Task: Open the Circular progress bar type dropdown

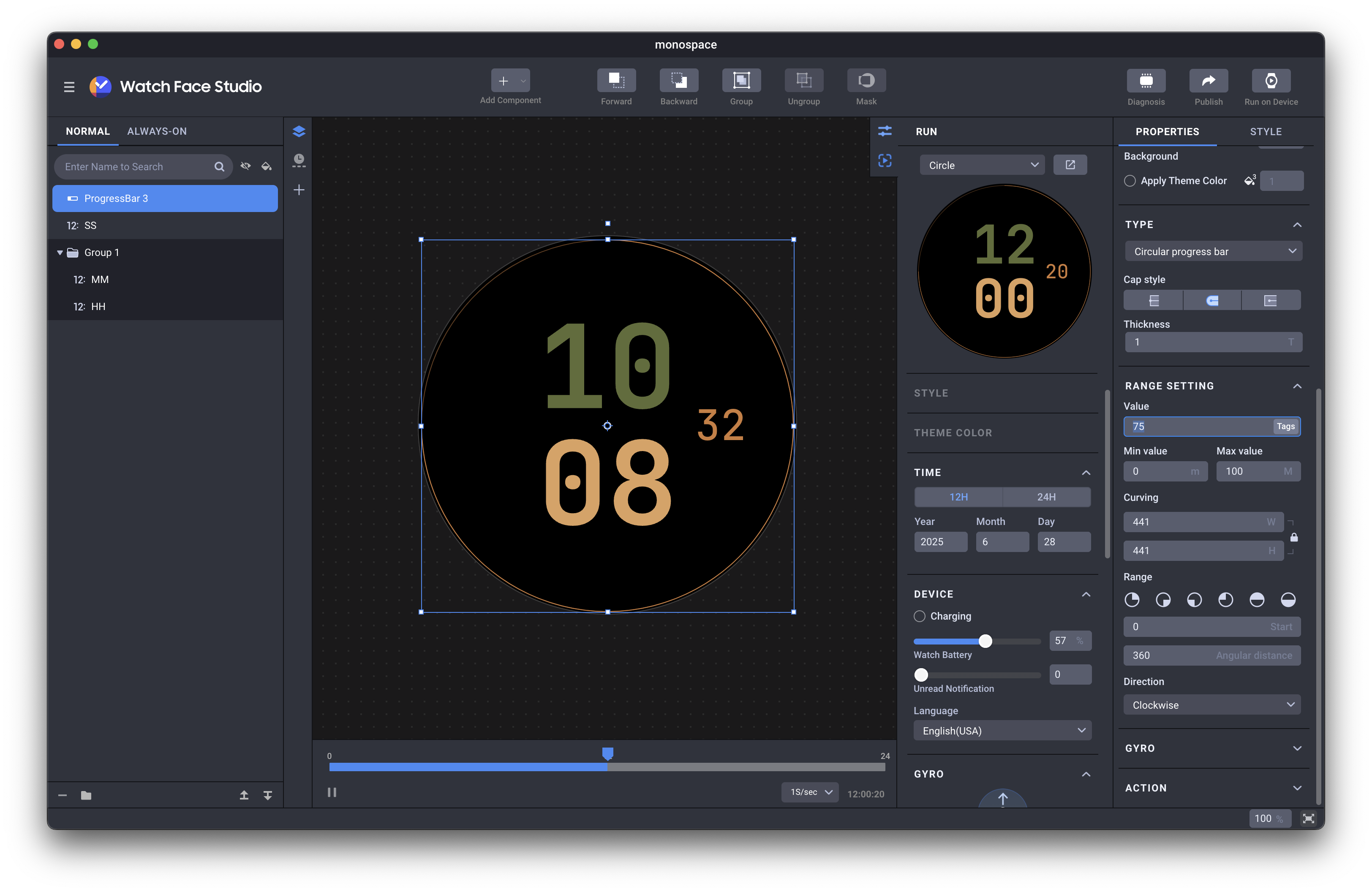Action: point(1213,251)
